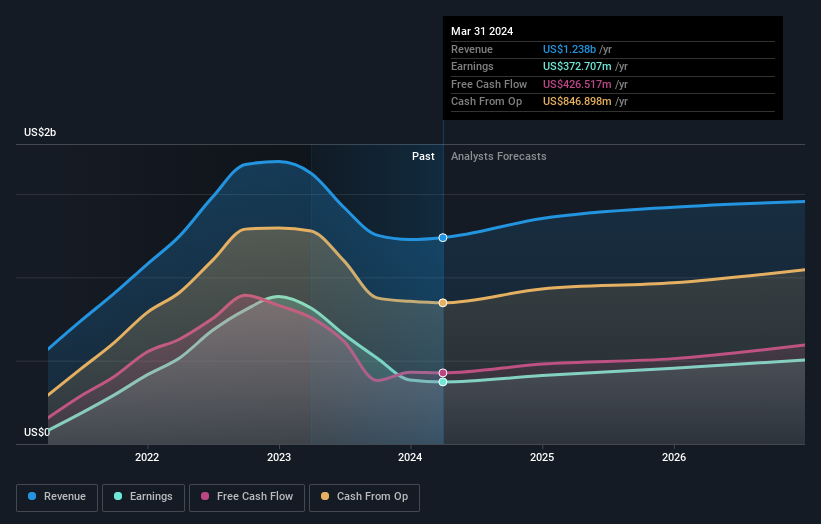Screen dimensions: 821x524
Task: Toggle the Revenue legend button
Action: [57, 497]
